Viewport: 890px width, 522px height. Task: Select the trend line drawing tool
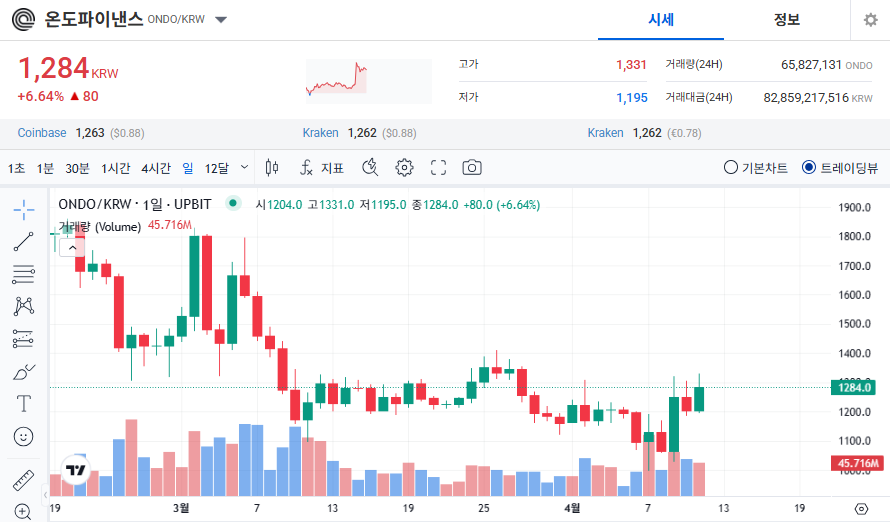(24, 242)
